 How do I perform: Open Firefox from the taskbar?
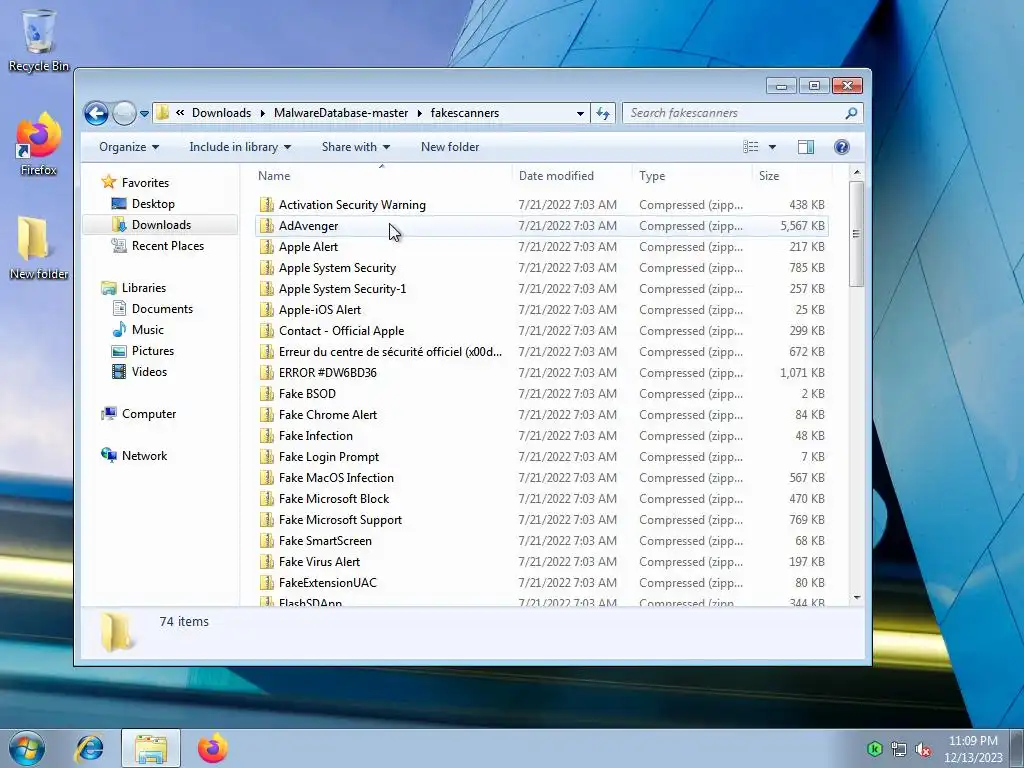(213, 748)
